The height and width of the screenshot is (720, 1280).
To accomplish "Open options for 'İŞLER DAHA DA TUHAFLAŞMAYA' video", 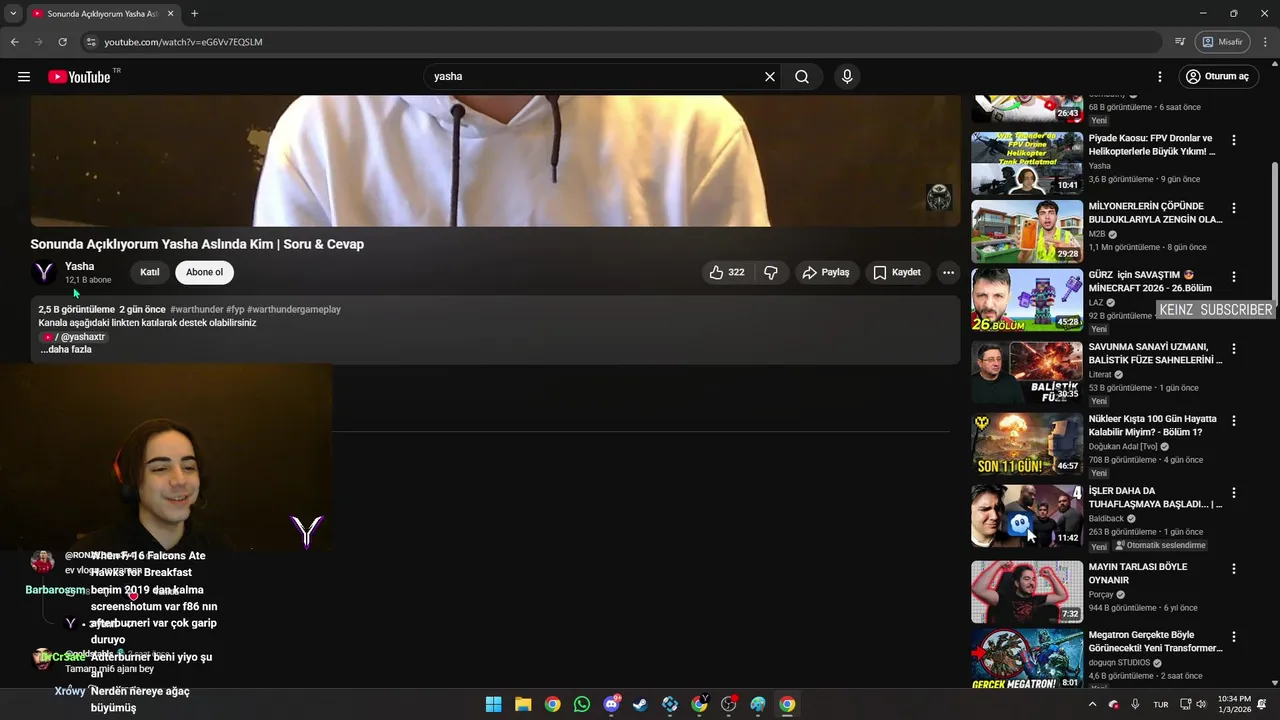I will pos(1234,493).
